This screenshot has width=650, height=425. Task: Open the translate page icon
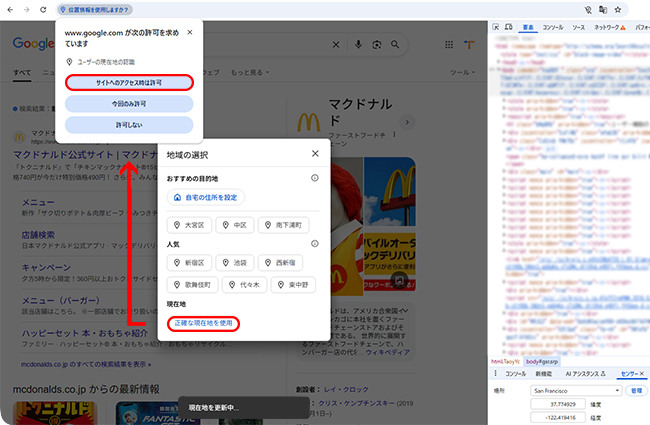coord(603,10)
